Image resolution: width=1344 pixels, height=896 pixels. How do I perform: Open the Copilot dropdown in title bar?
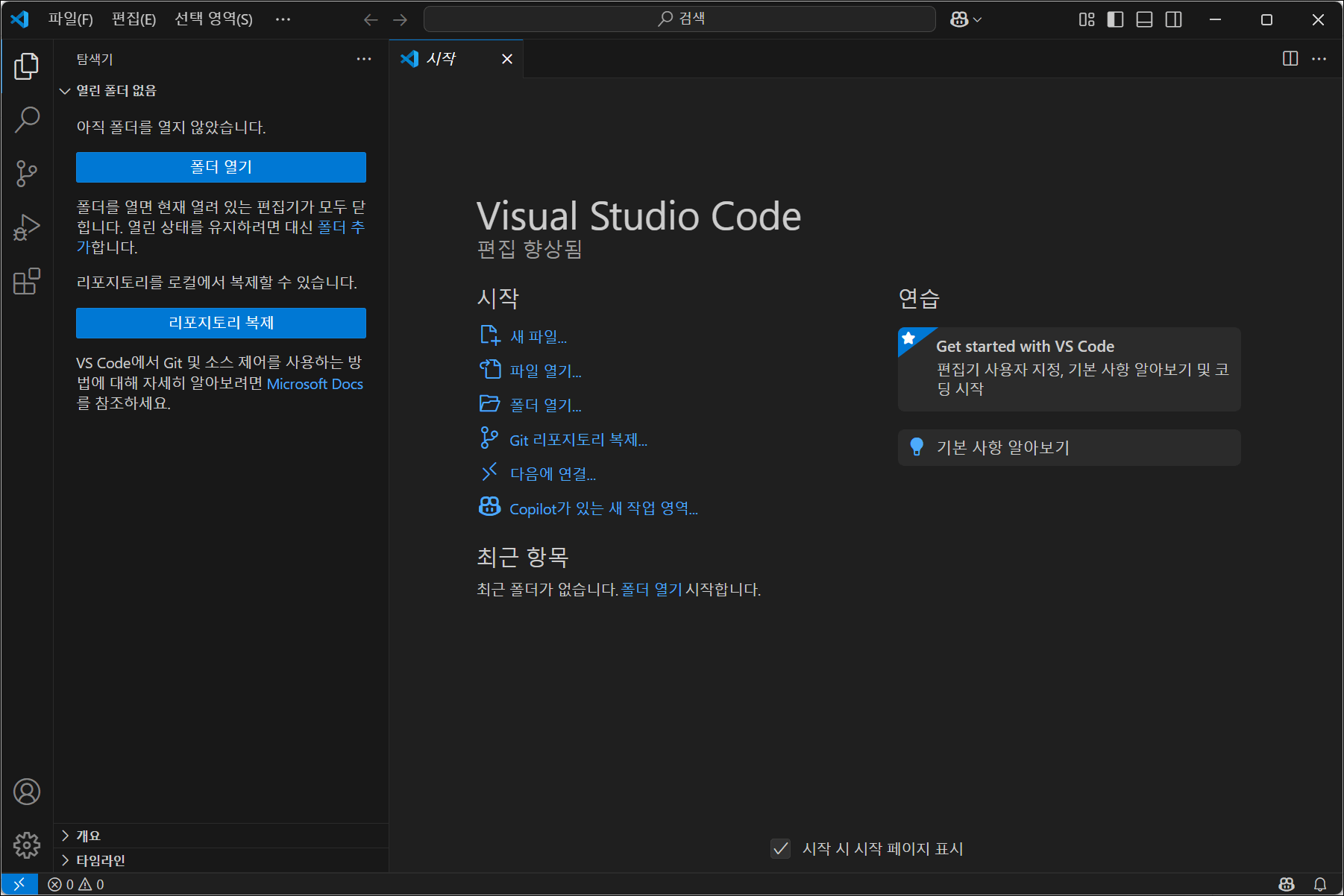tap(966, 20)
